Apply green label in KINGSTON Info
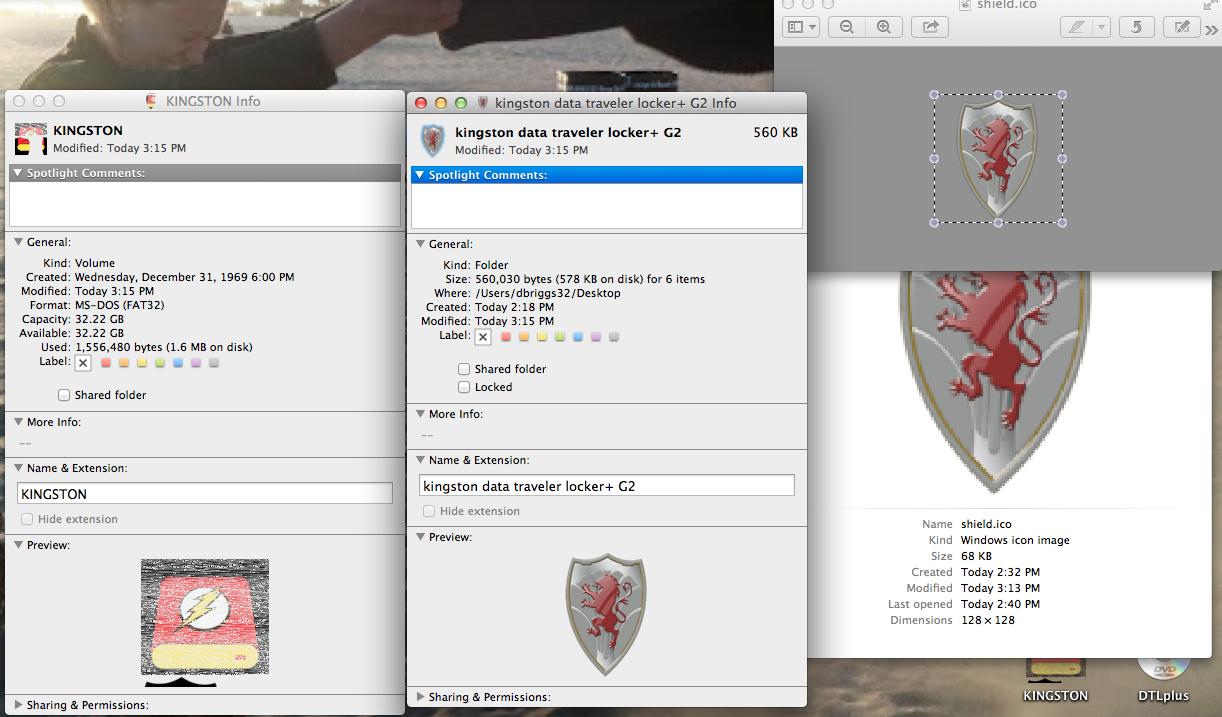1222x717 pixels. [160, 363]
